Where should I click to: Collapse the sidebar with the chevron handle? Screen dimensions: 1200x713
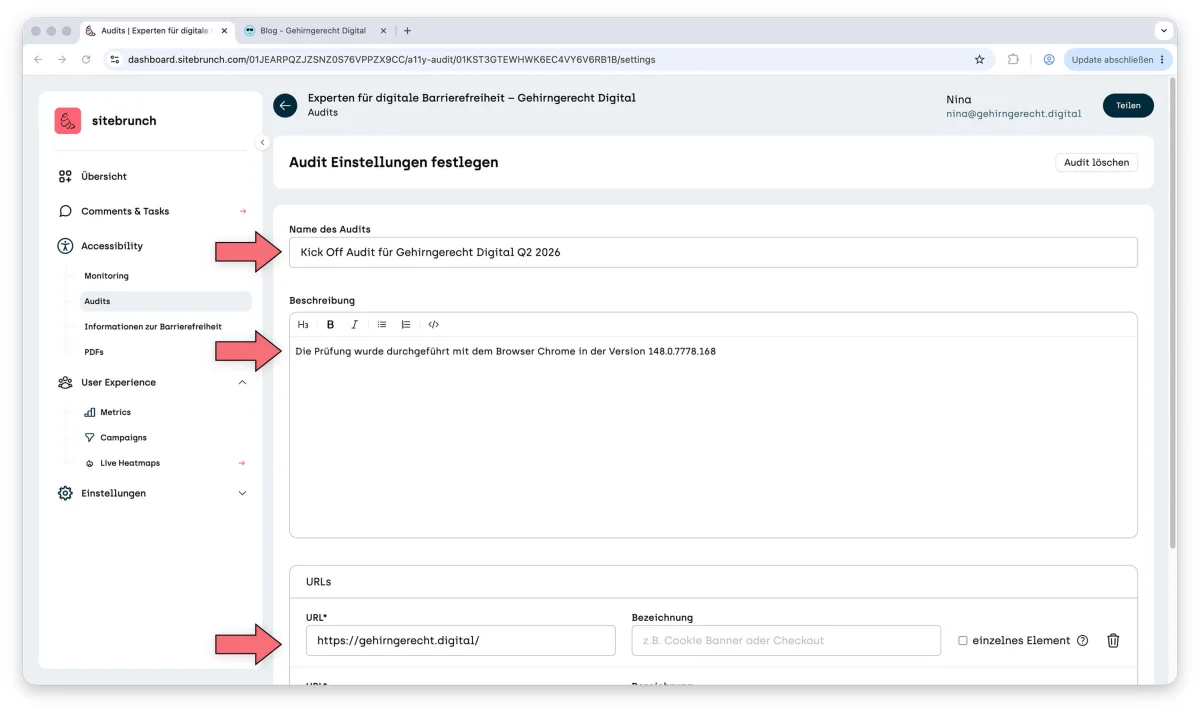[263, 142]
